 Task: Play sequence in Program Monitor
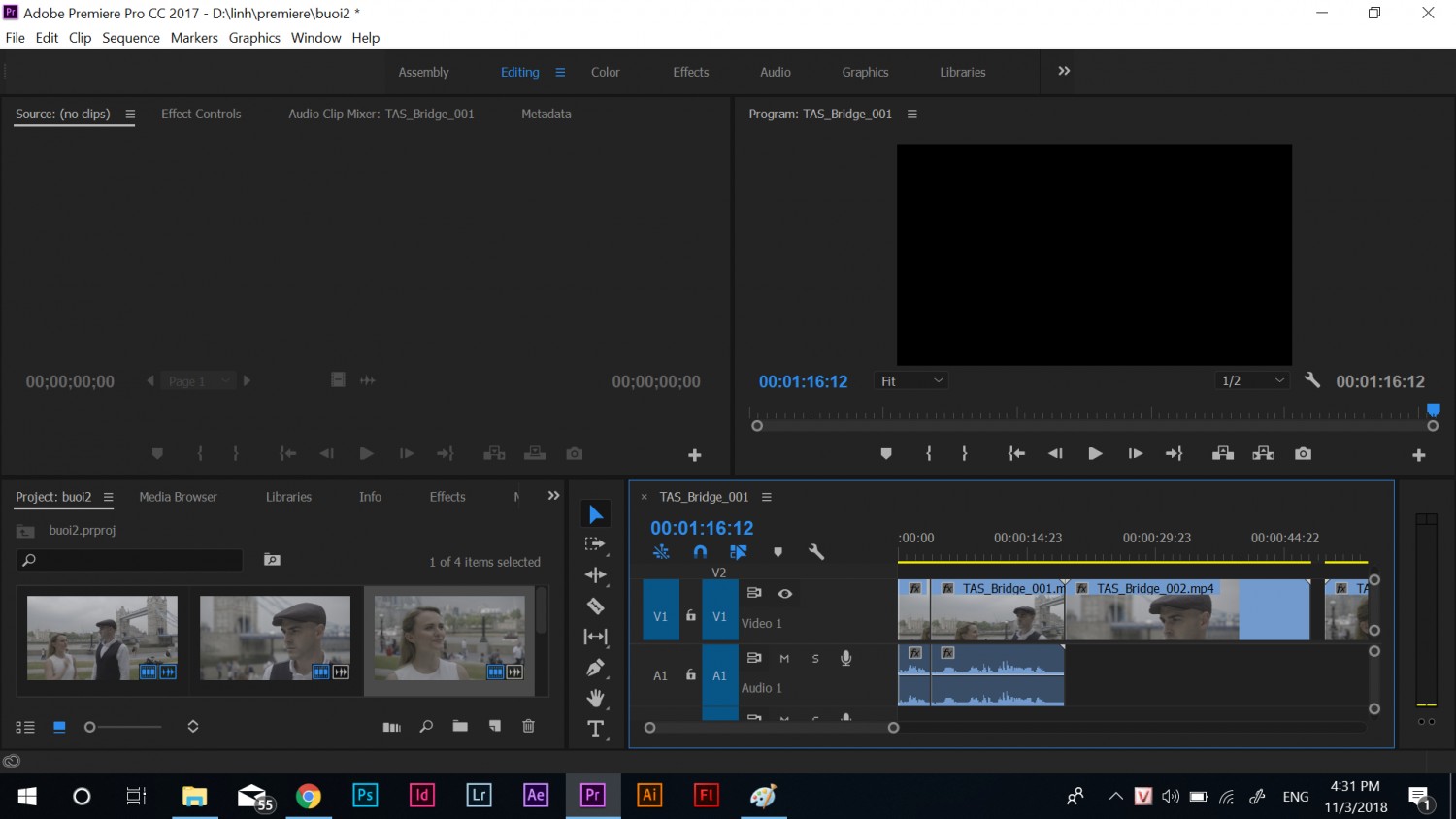pos(1095,453)
